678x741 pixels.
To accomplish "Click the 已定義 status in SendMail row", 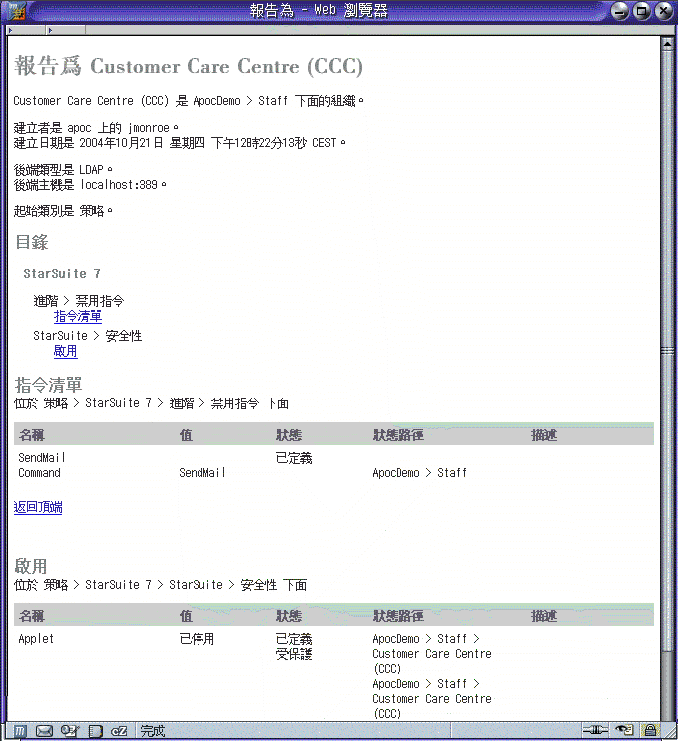I will point(294,458).
